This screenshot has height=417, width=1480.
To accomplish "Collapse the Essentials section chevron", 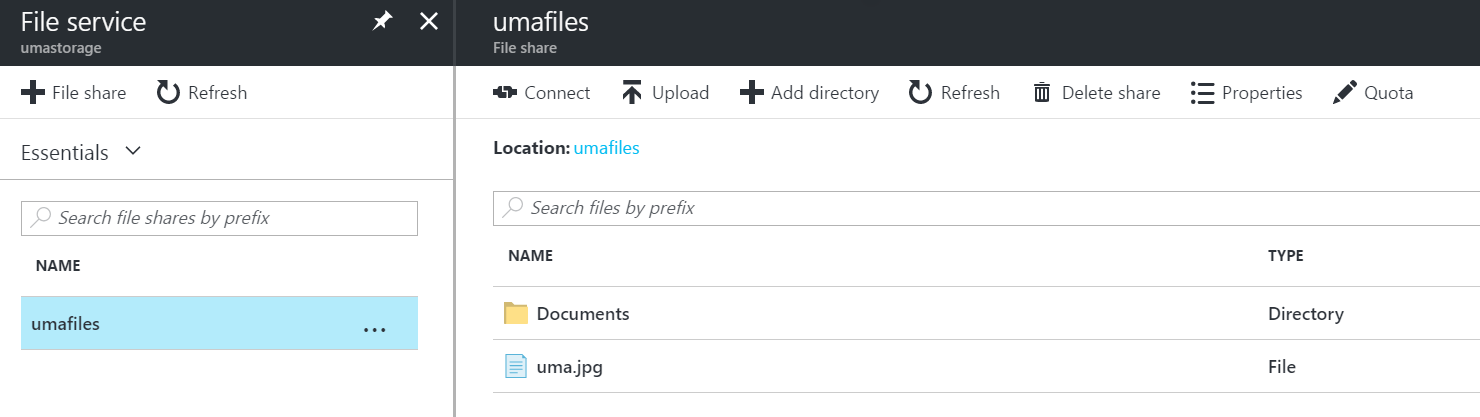I will [x=133, y=152].
